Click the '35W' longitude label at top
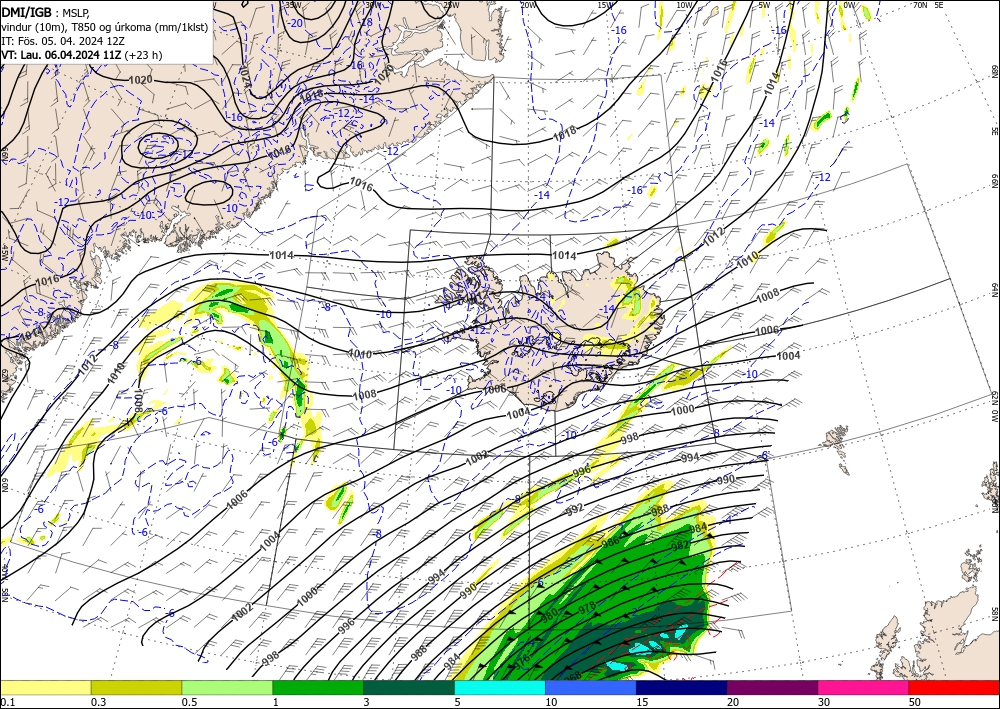 [293, 5]
